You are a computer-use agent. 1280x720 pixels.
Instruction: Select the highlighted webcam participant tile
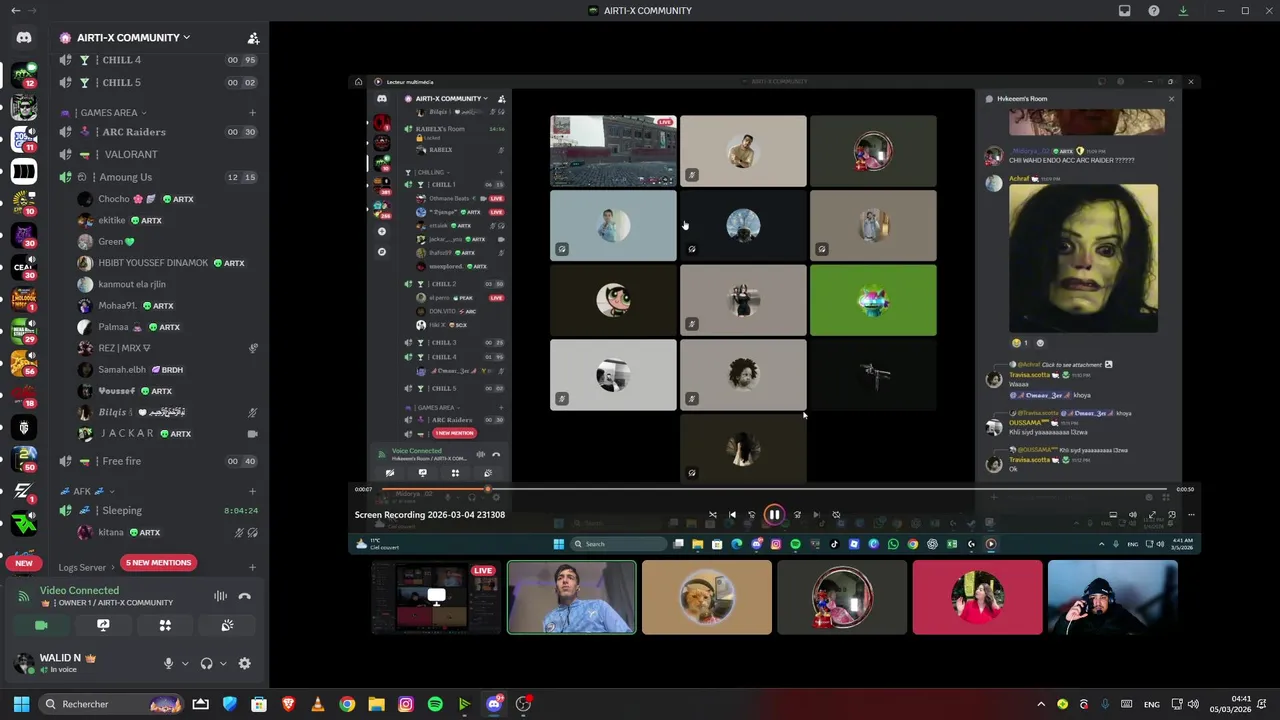point(571,598)
